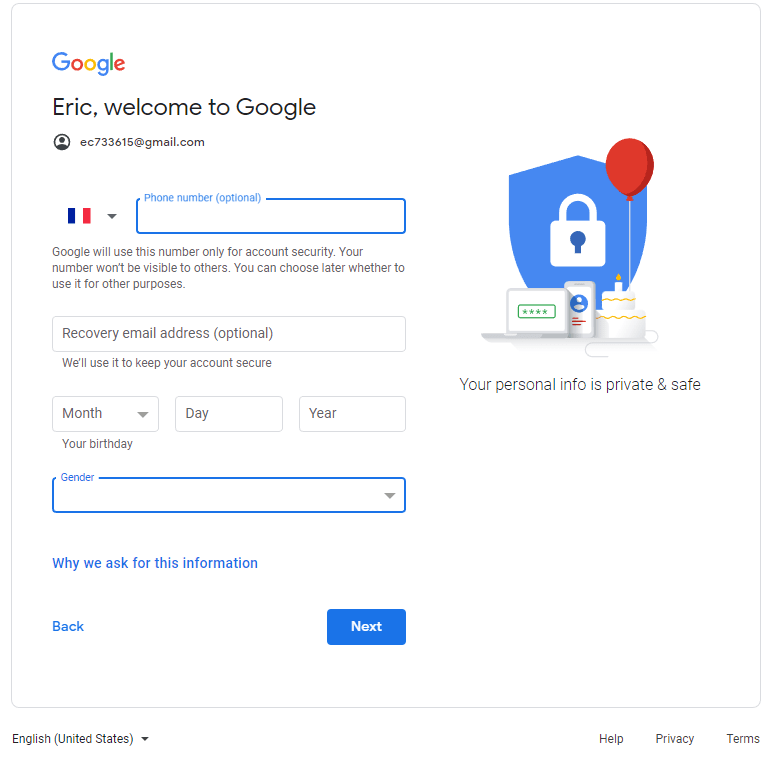
Task: Open 'Why we ask for this information'
Action: [x=155, y=563]
